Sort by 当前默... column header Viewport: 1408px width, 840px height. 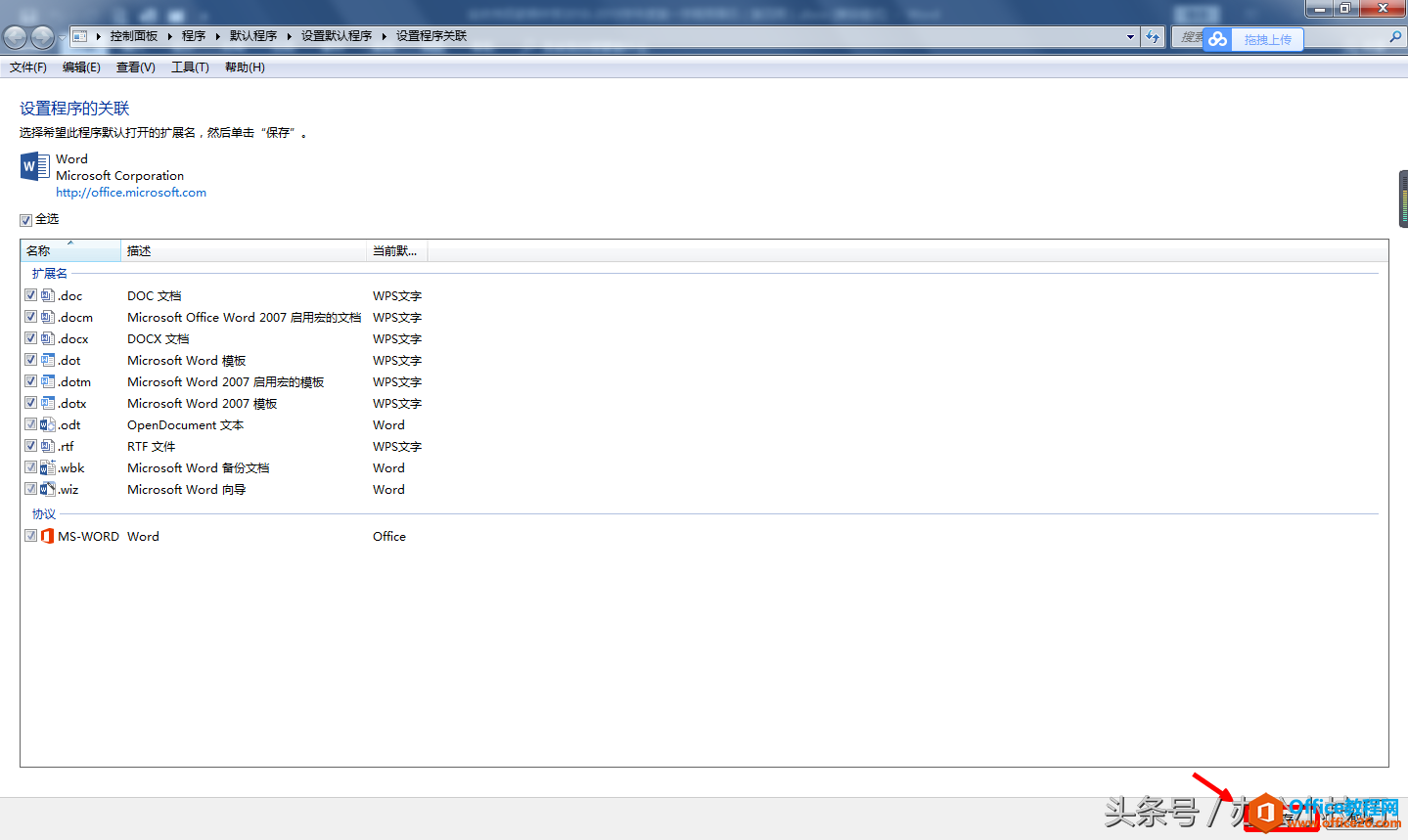coord(396,251)
